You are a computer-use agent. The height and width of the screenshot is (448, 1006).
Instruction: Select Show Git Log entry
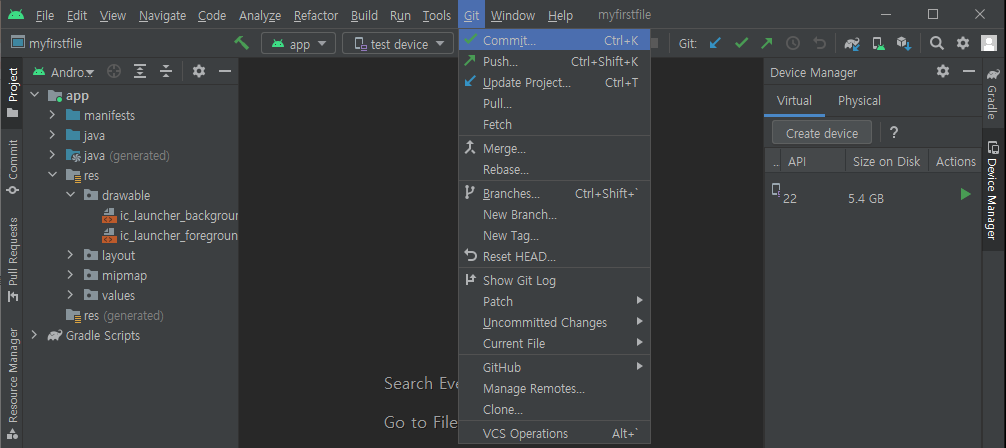[x=554, y=280]
